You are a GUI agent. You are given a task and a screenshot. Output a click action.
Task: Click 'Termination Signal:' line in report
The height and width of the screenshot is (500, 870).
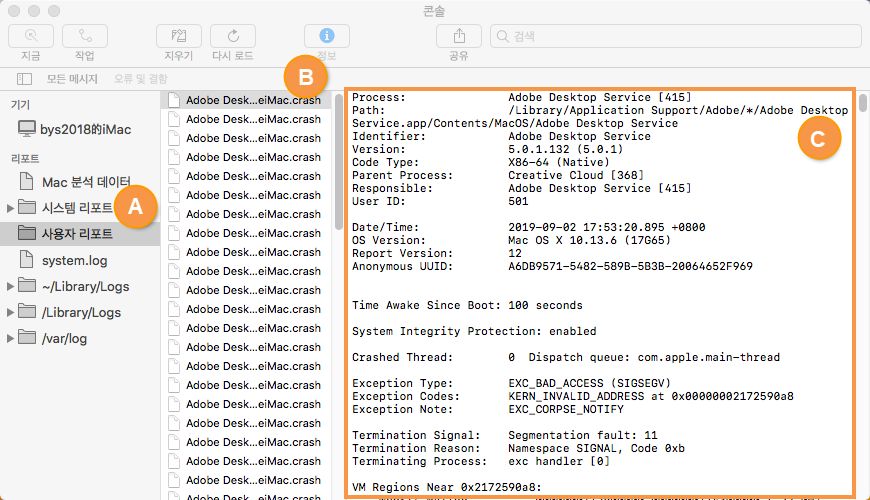(504, 435)
